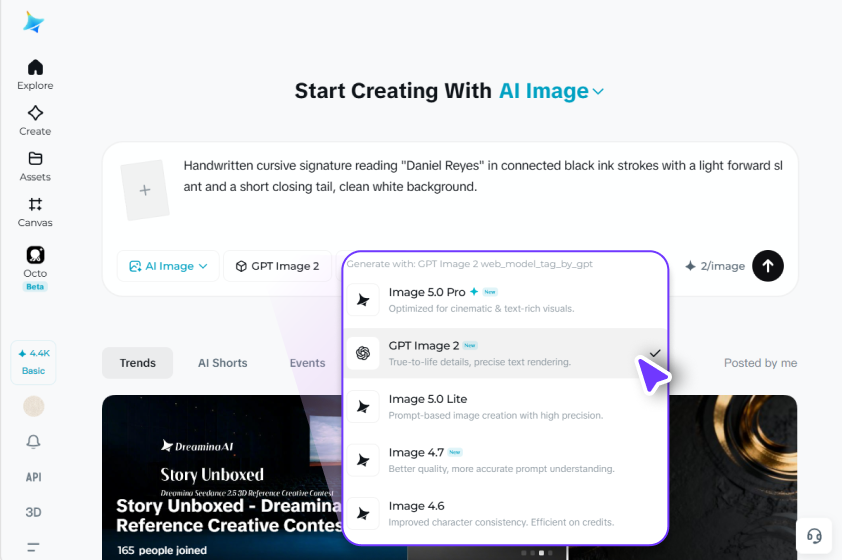Click the sparkle icon beside Image 5.0 Pro

coord(474,292)
